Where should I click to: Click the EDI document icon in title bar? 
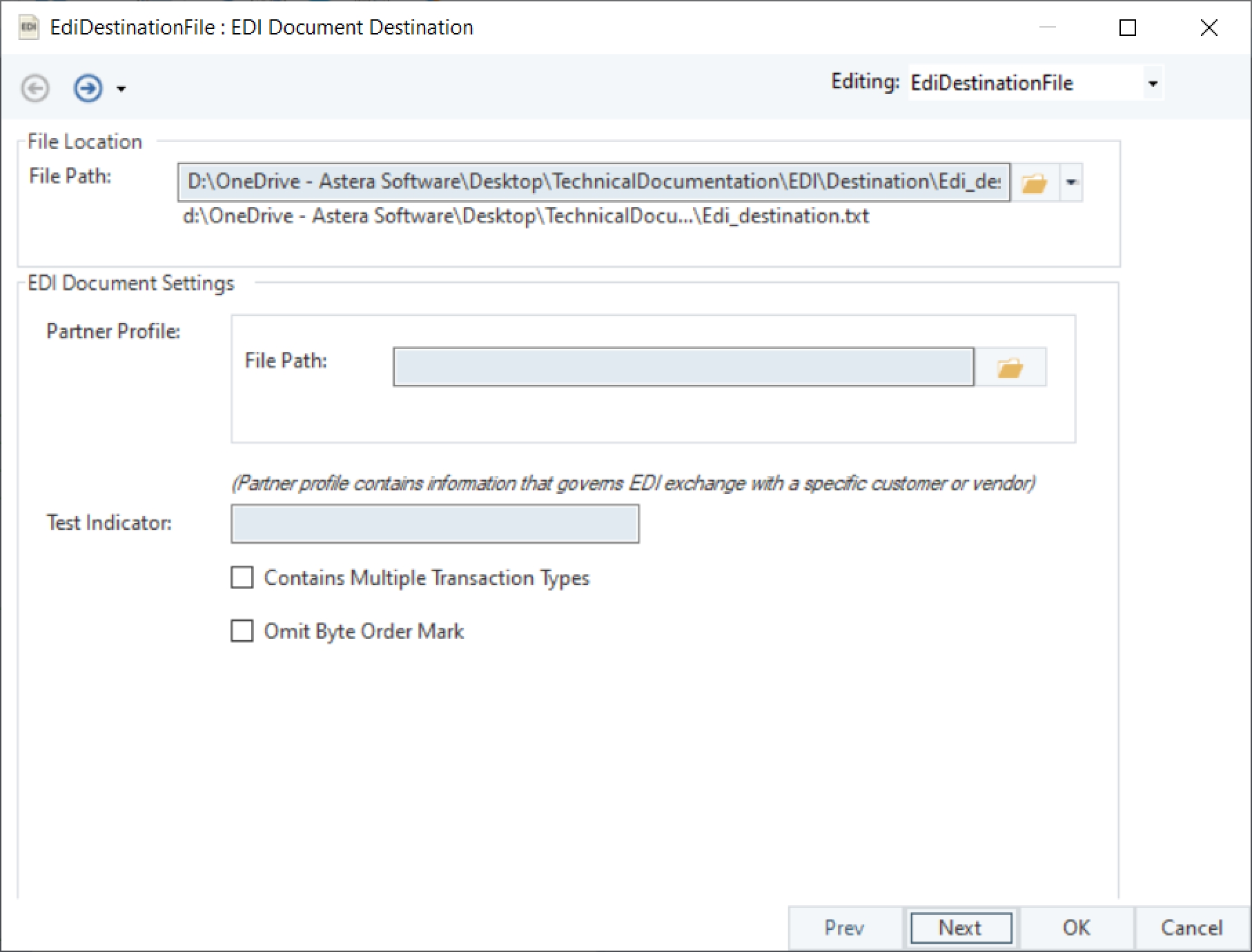point(29,28)
